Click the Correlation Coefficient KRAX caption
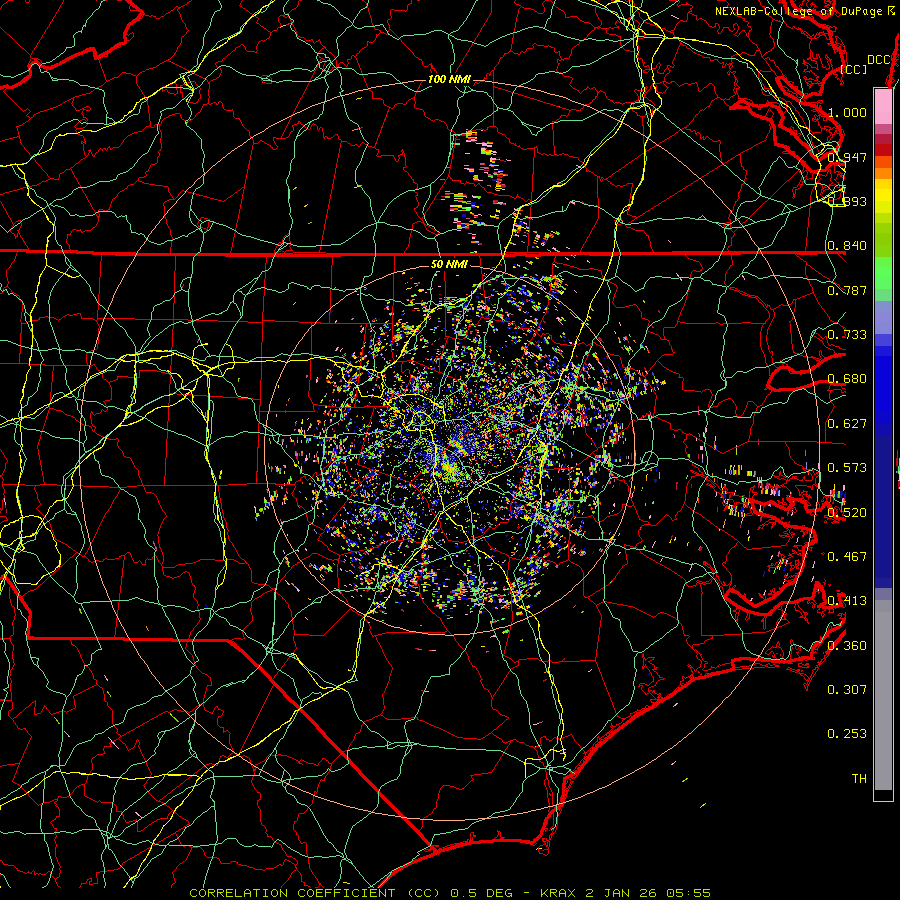 tap(450, 893)
